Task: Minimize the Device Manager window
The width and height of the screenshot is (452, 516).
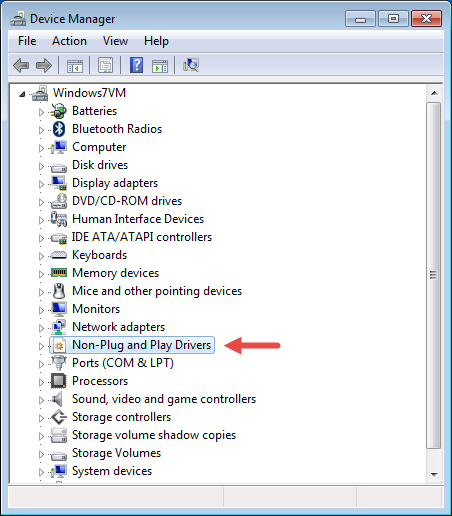Action: (360, 19)
